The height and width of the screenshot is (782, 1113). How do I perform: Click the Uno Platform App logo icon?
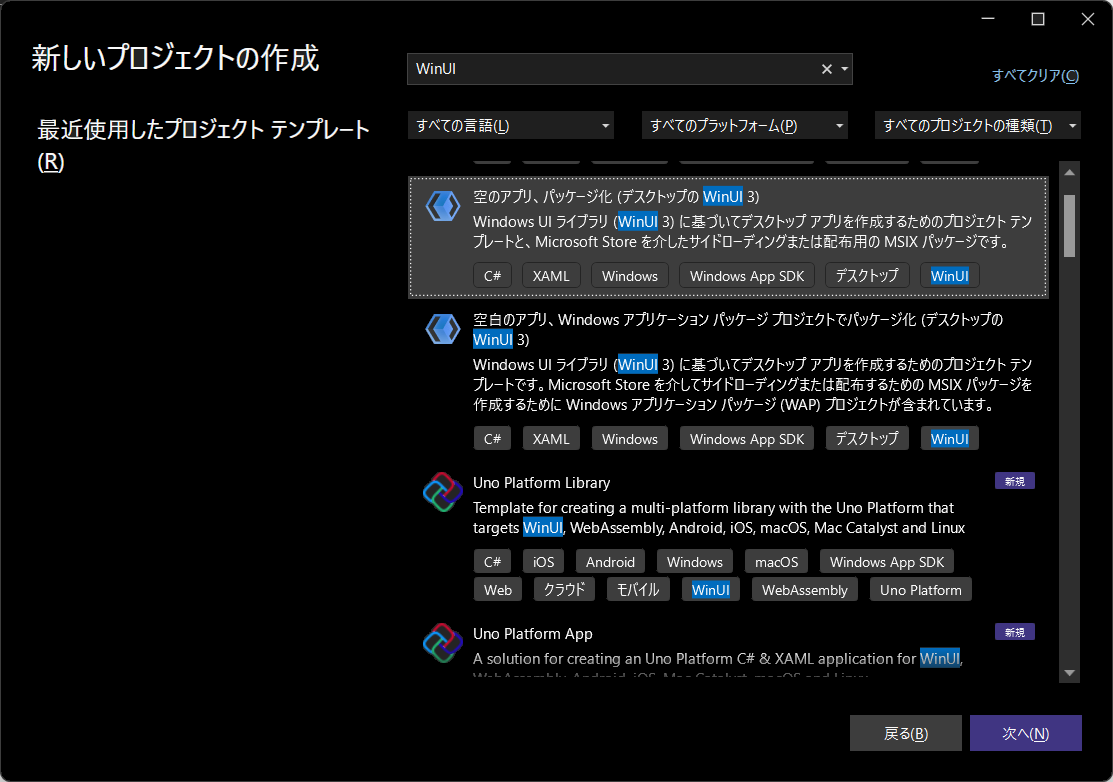443,643
